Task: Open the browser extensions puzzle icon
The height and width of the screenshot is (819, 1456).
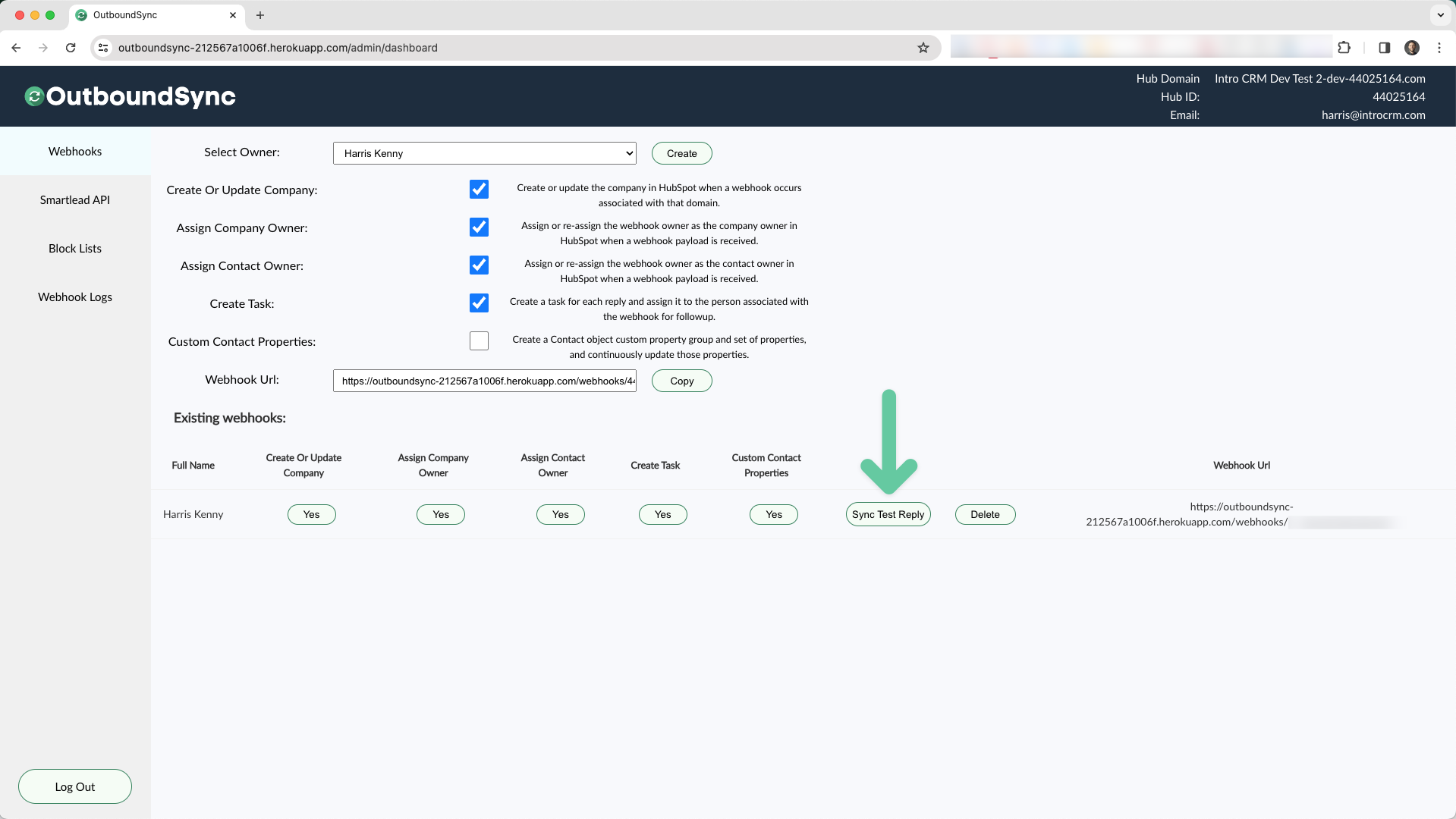Action: pyautogui.click(x=1344, y=48)
